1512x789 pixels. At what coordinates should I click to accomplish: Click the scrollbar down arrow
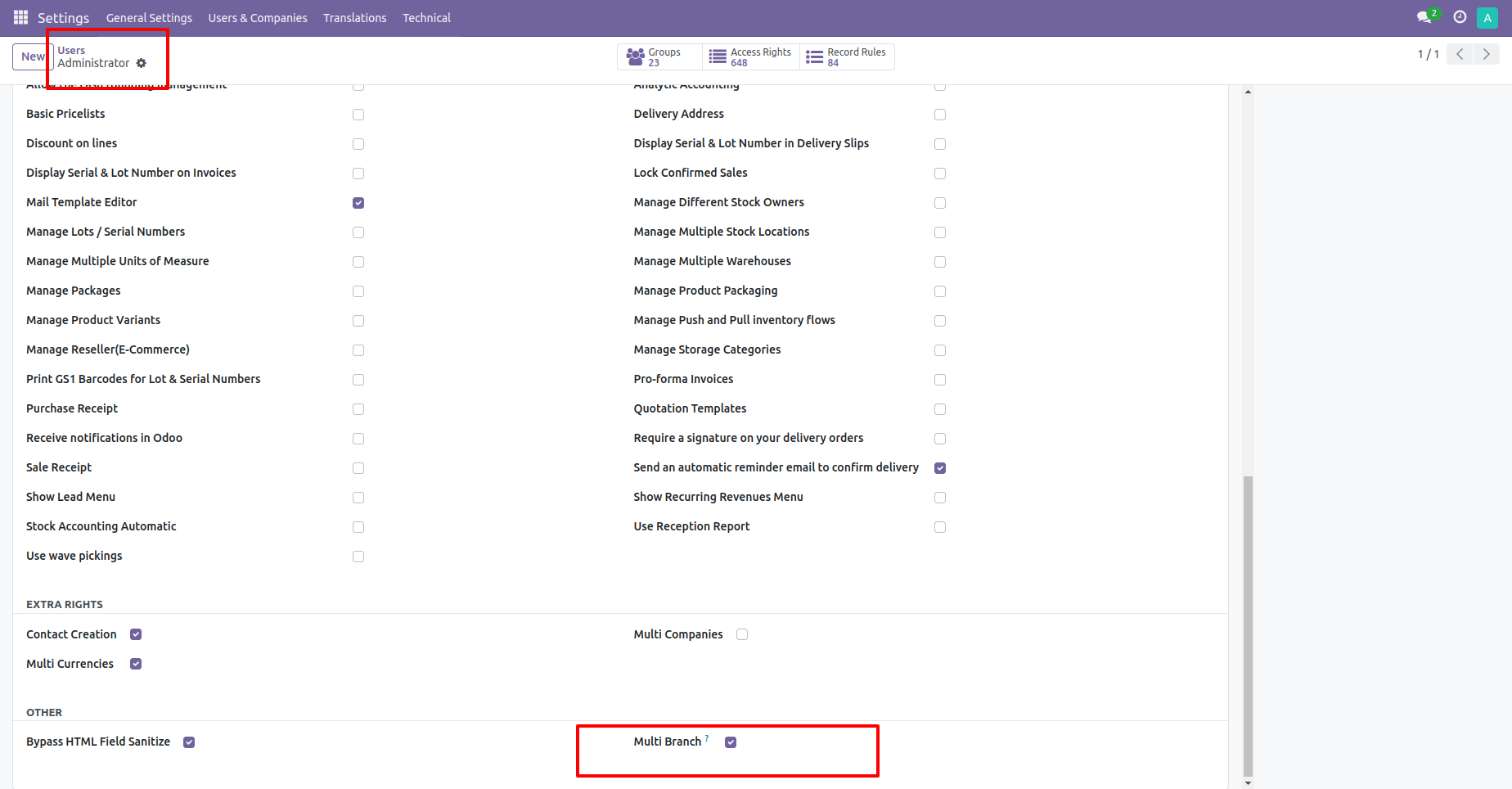[1248, 781]
